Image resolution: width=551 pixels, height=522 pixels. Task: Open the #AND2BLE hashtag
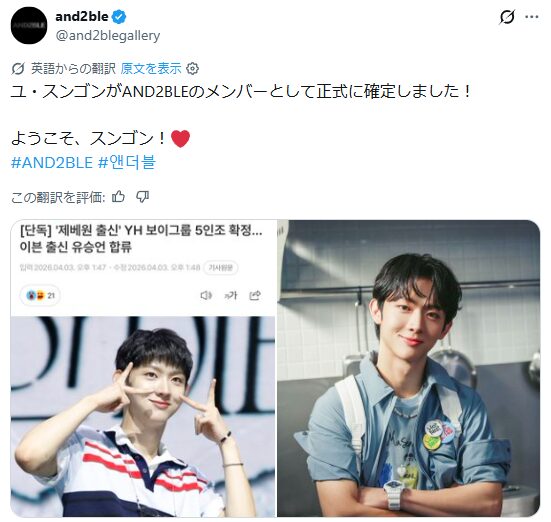click(x=52, y=162)
